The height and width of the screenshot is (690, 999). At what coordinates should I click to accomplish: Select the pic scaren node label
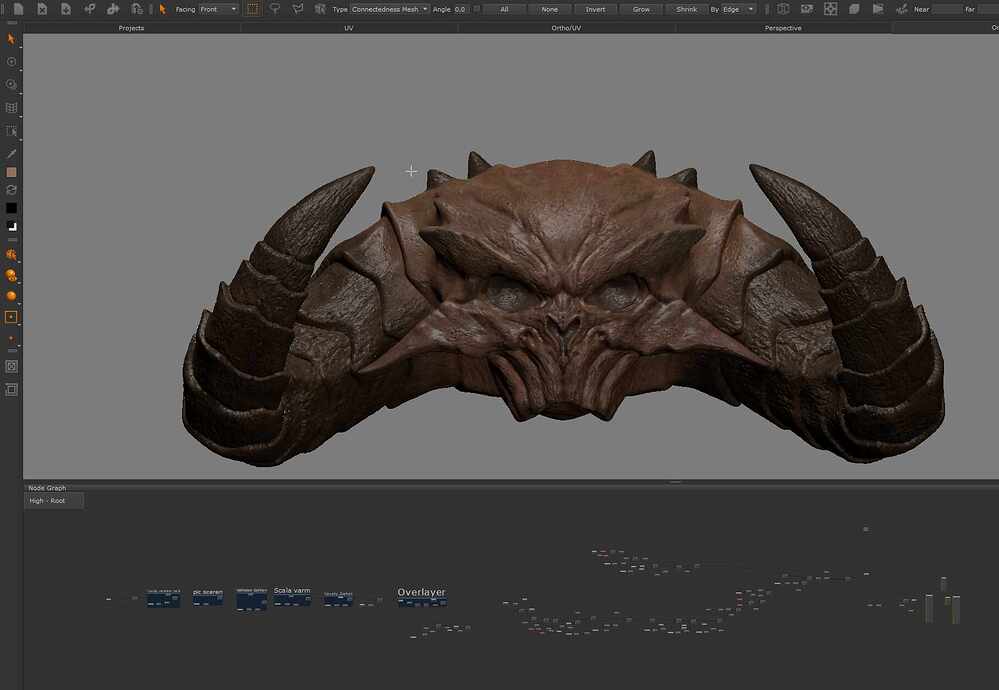pyautogui.click(x=208, y=592)
